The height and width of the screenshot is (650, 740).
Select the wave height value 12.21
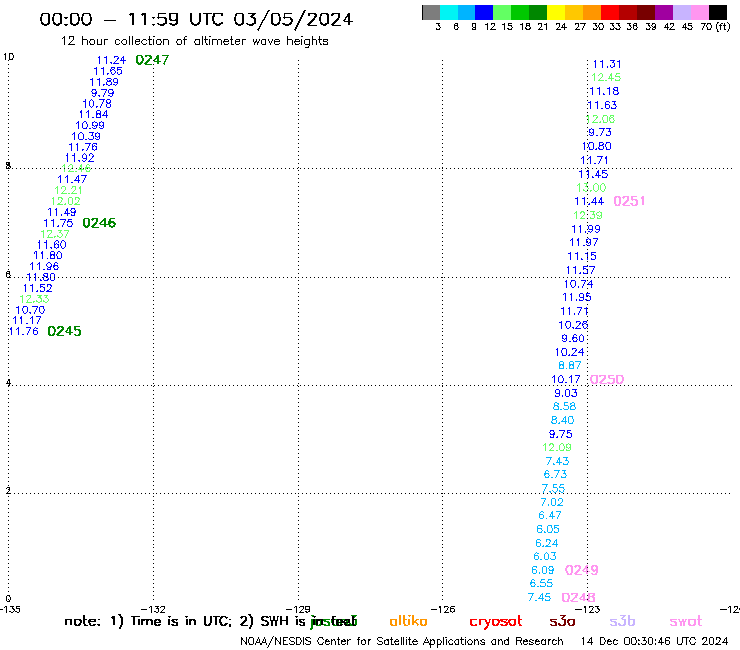[x=68, y=190]
